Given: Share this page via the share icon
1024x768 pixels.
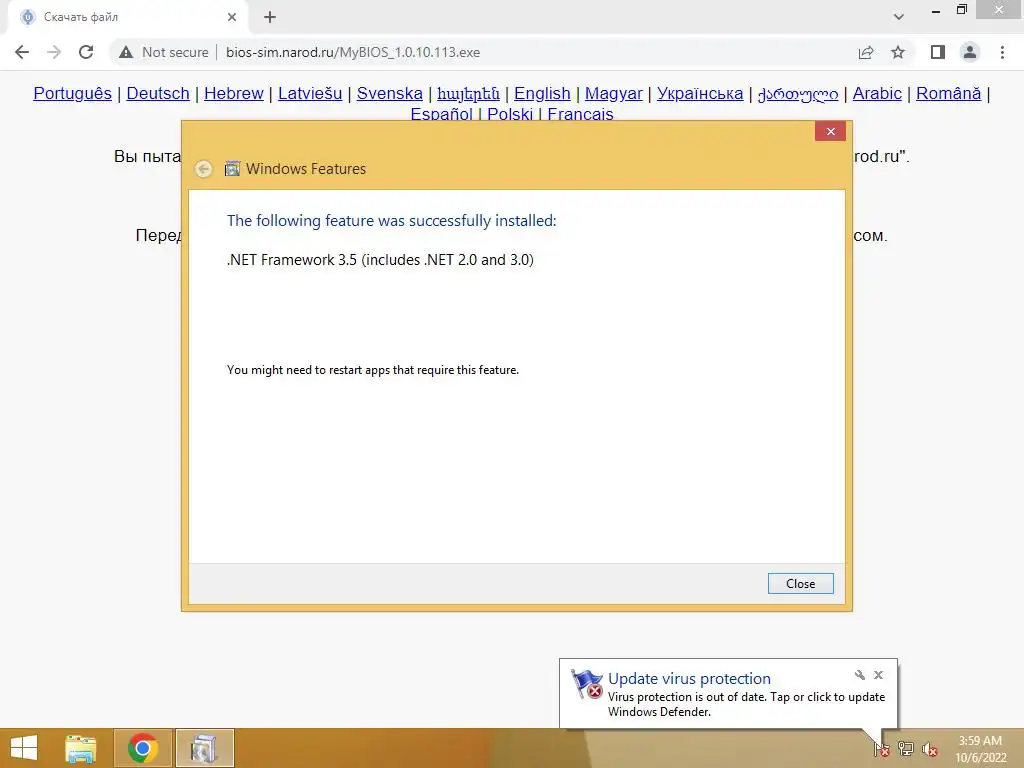Looking at the screenshot, I should point(866,52).
